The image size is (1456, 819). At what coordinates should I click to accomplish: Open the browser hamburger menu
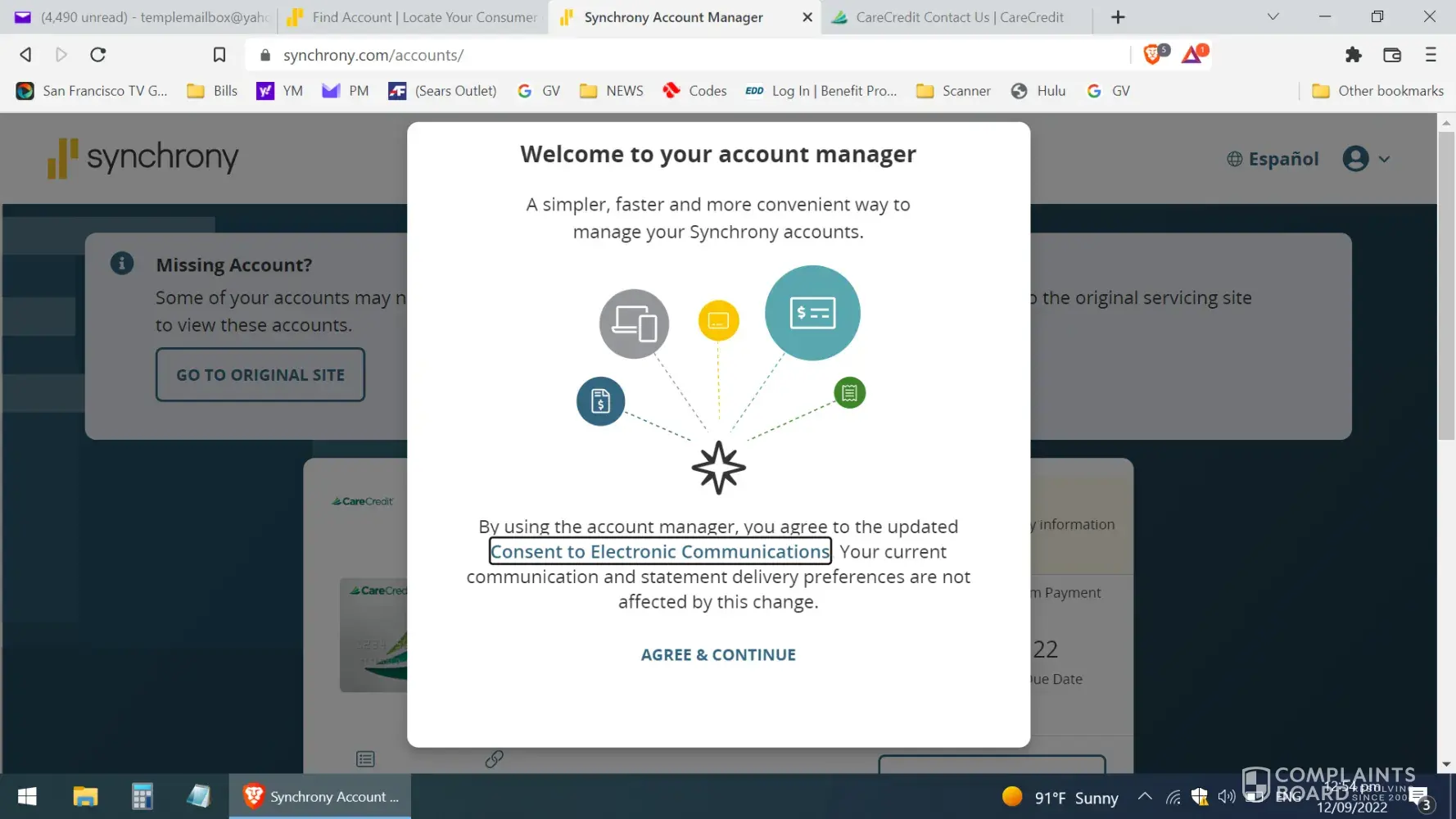coord(1431,55)
